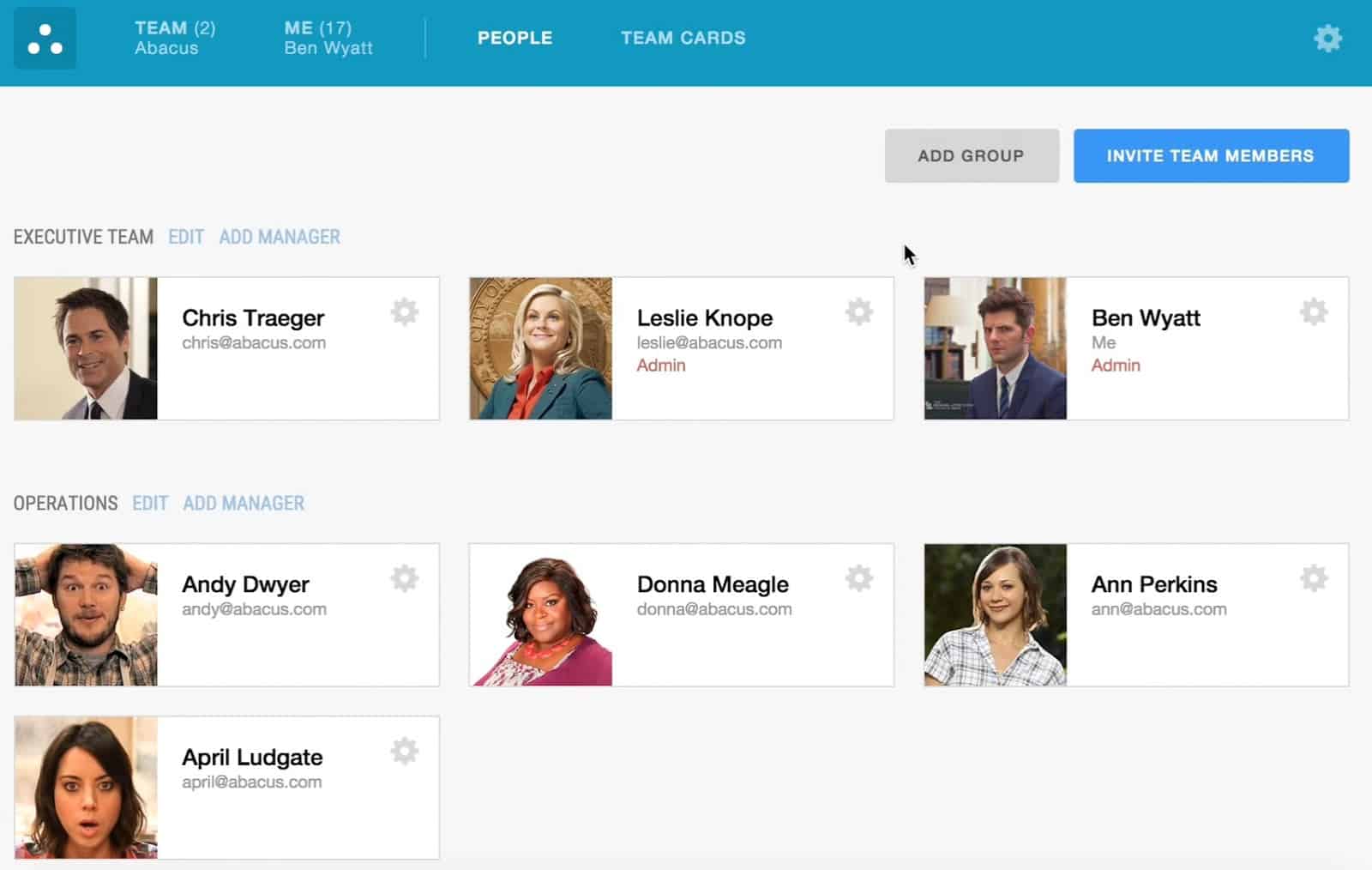The image size is (1372, 870).
Task: Open the TEAM CARDS tab
Action: point(683,38)
